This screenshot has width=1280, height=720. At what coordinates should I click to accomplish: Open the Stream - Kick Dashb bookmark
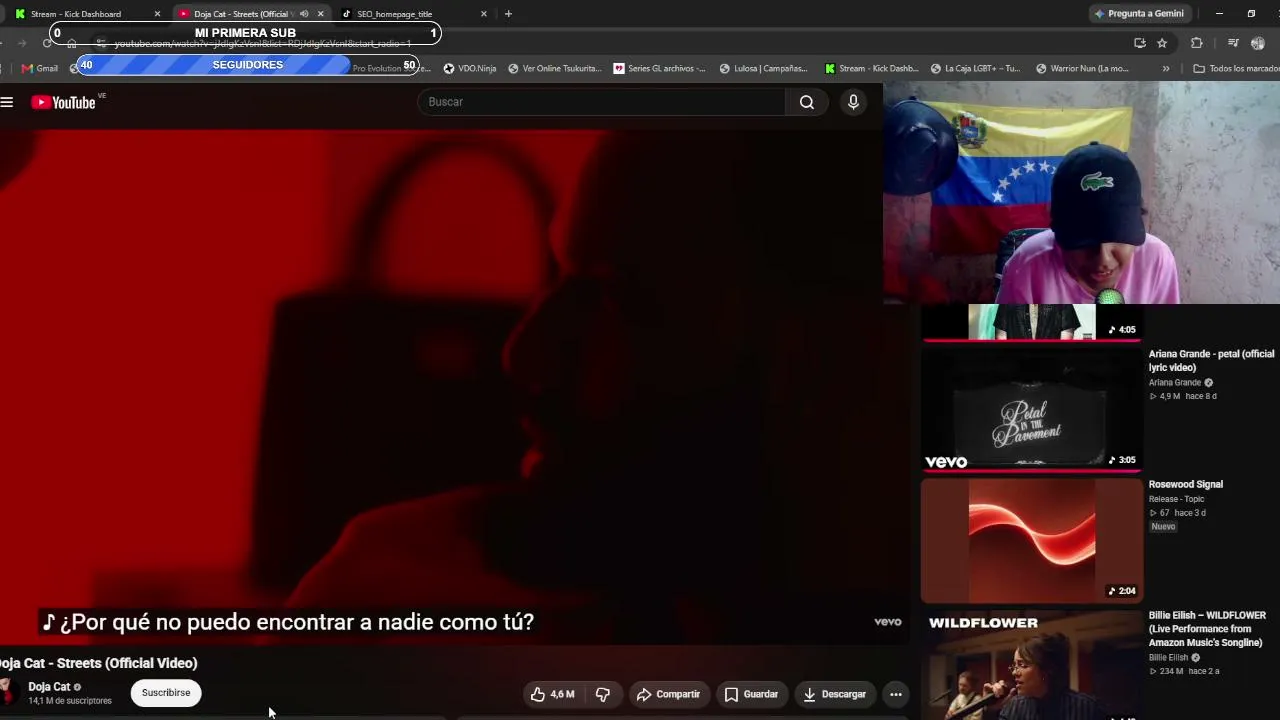871,69
